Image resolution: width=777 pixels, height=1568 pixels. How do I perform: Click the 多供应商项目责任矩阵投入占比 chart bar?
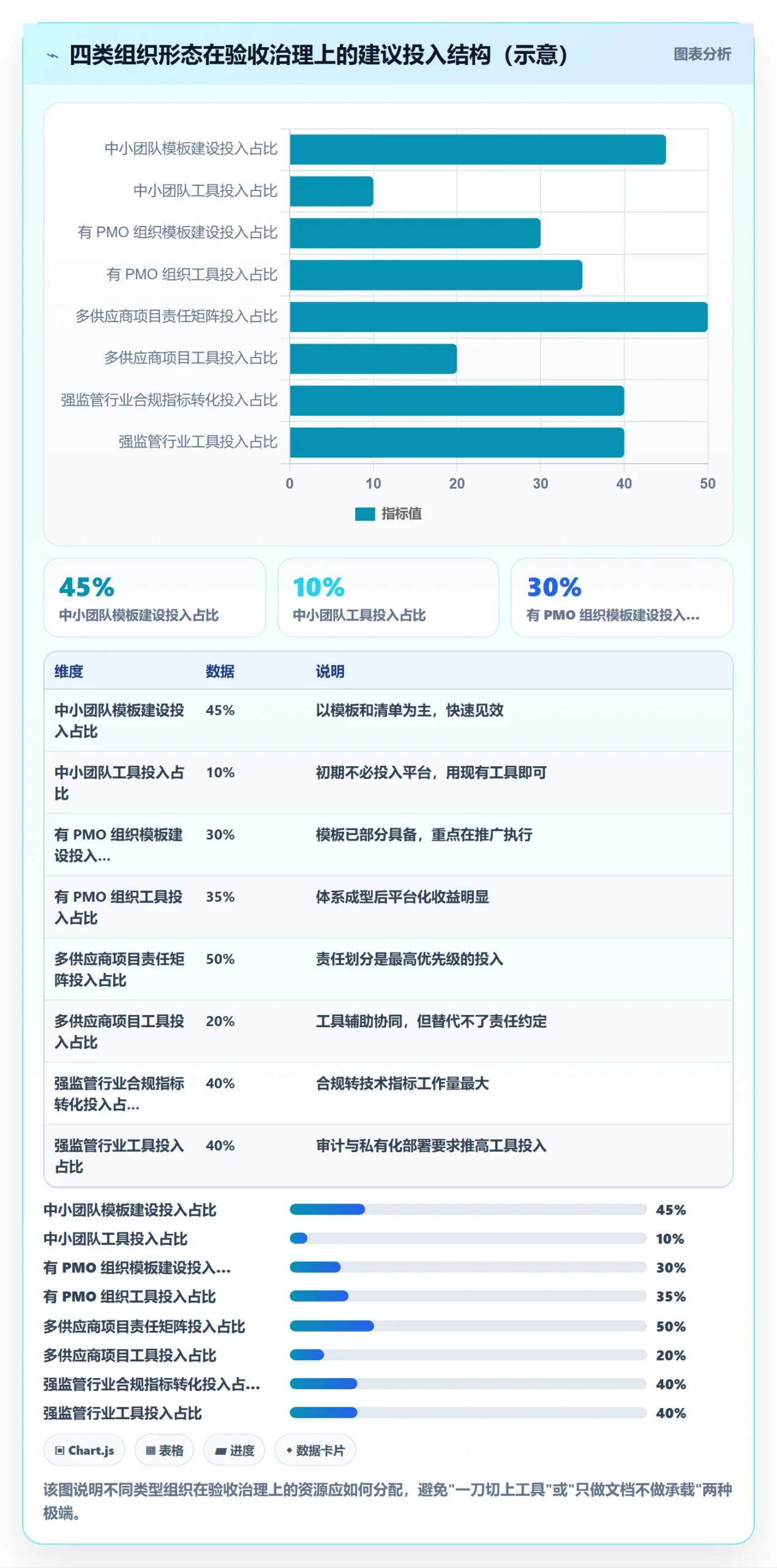498,317
